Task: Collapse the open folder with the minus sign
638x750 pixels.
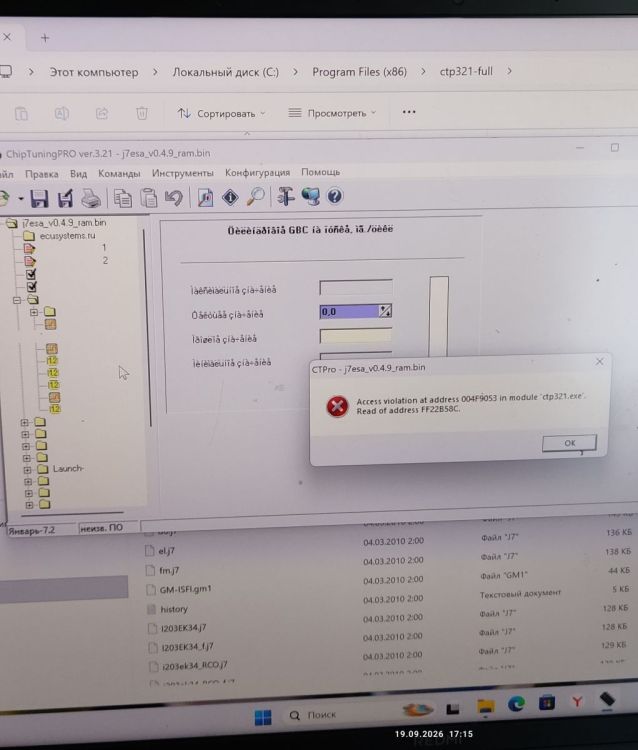Action: point(17,300)
